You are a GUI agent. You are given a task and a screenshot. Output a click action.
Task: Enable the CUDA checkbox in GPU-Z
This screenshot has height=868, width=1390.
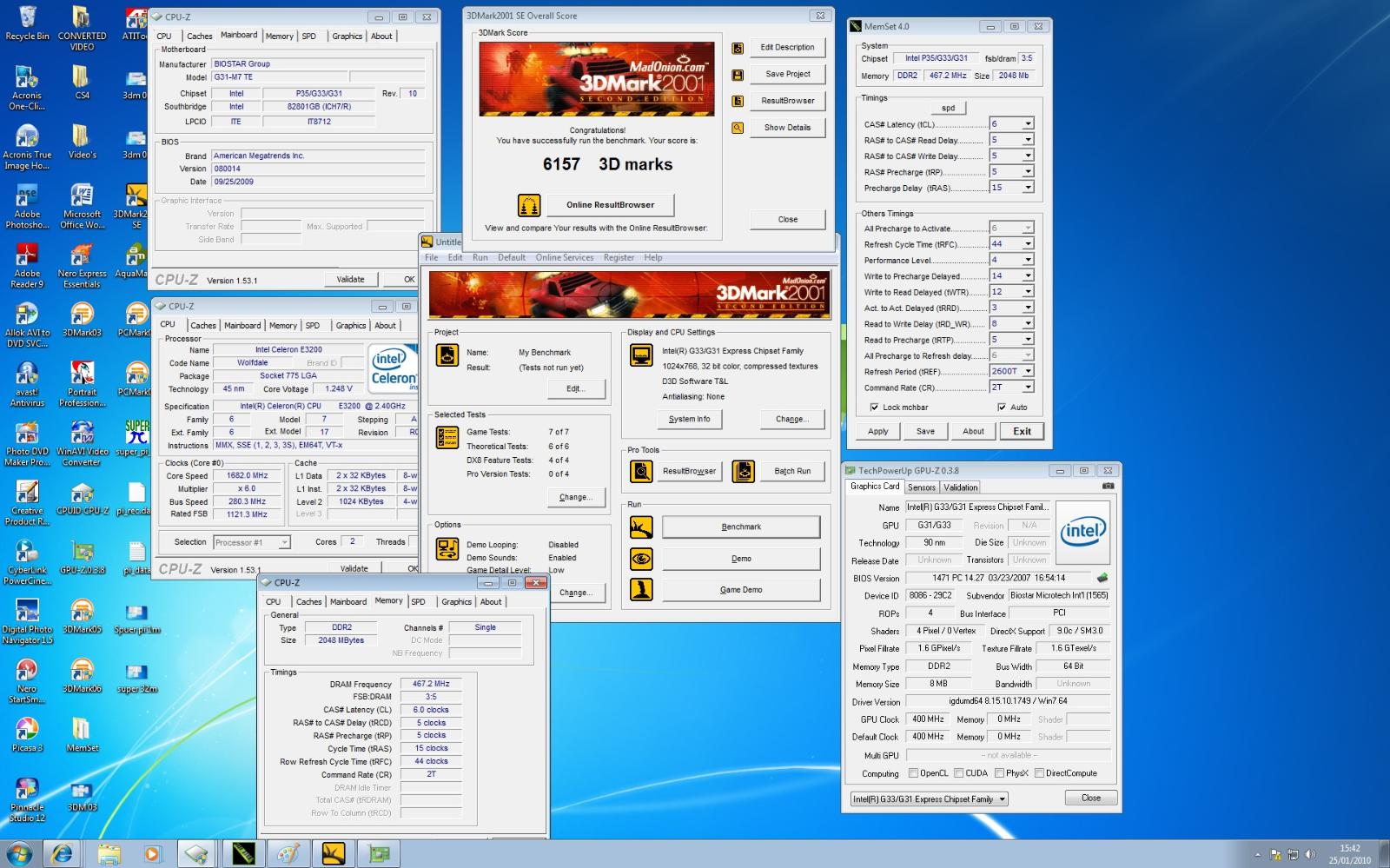pos(958,773)
